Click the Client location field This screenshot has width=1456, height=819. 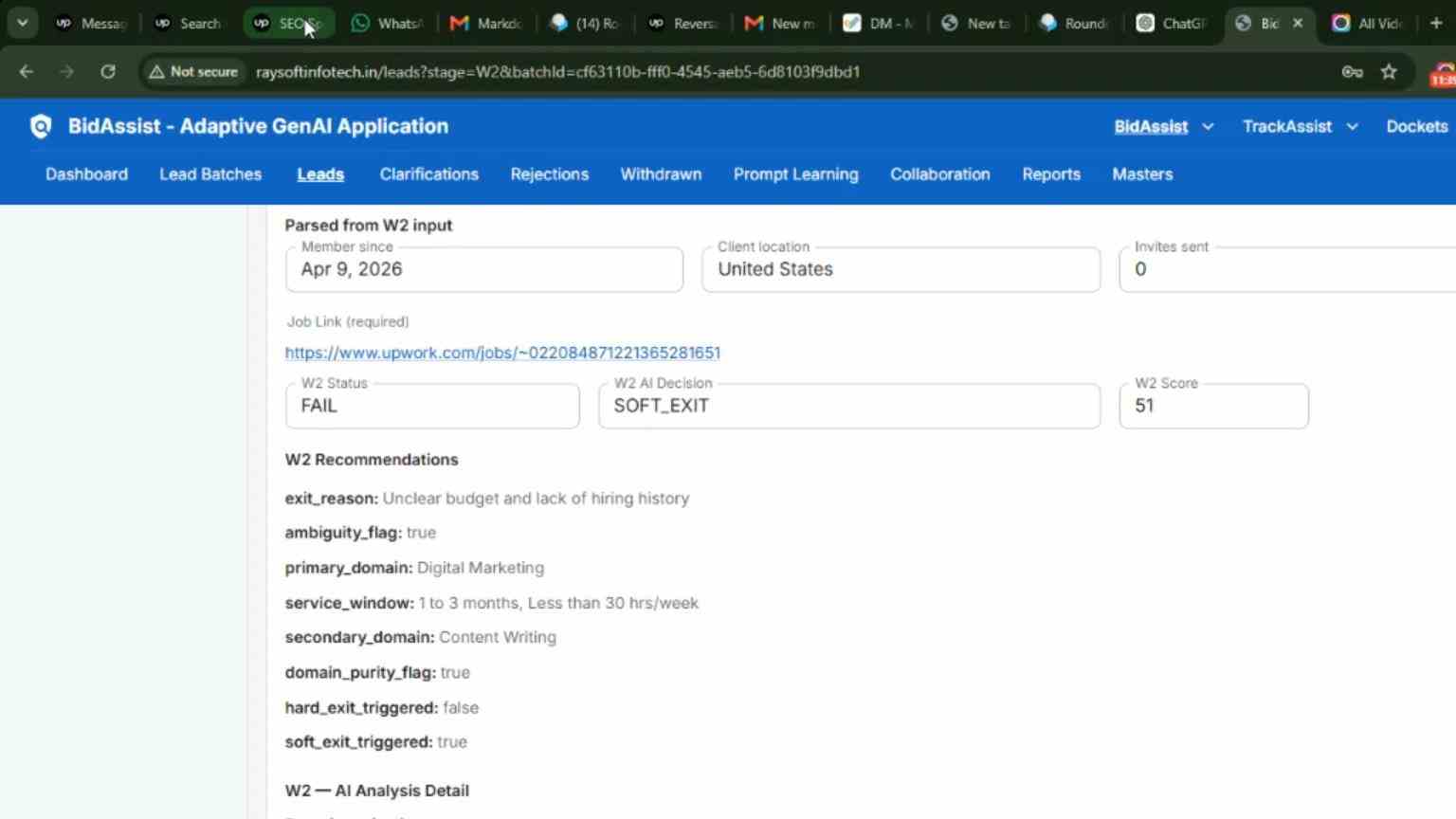901,269
